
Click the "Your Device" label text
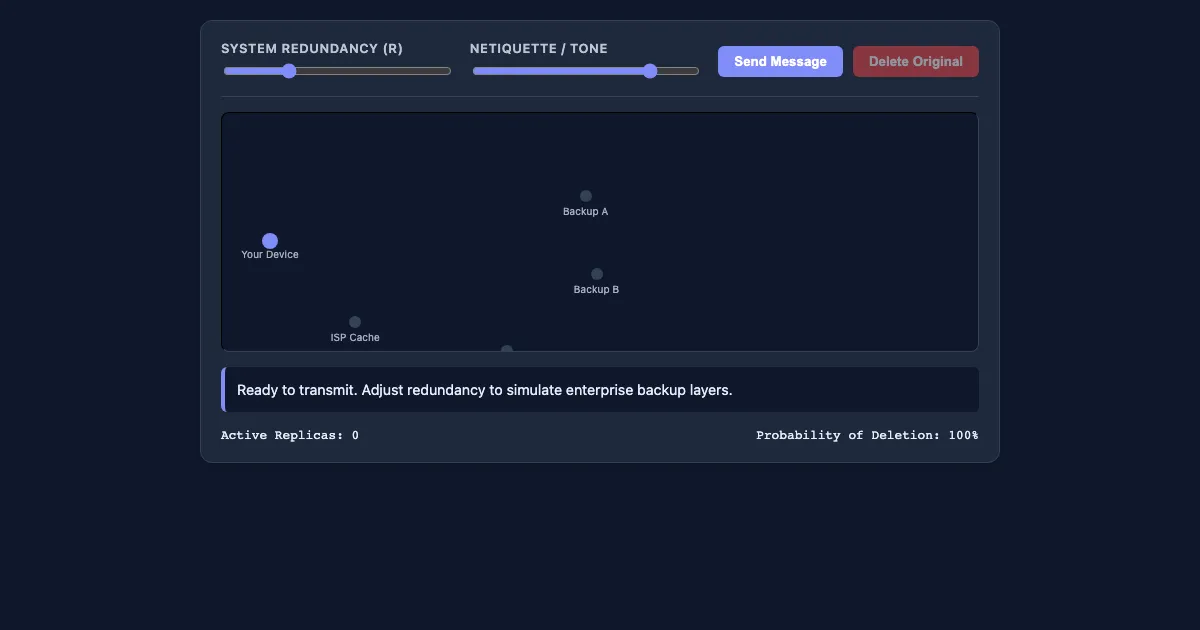pos(270,255)
